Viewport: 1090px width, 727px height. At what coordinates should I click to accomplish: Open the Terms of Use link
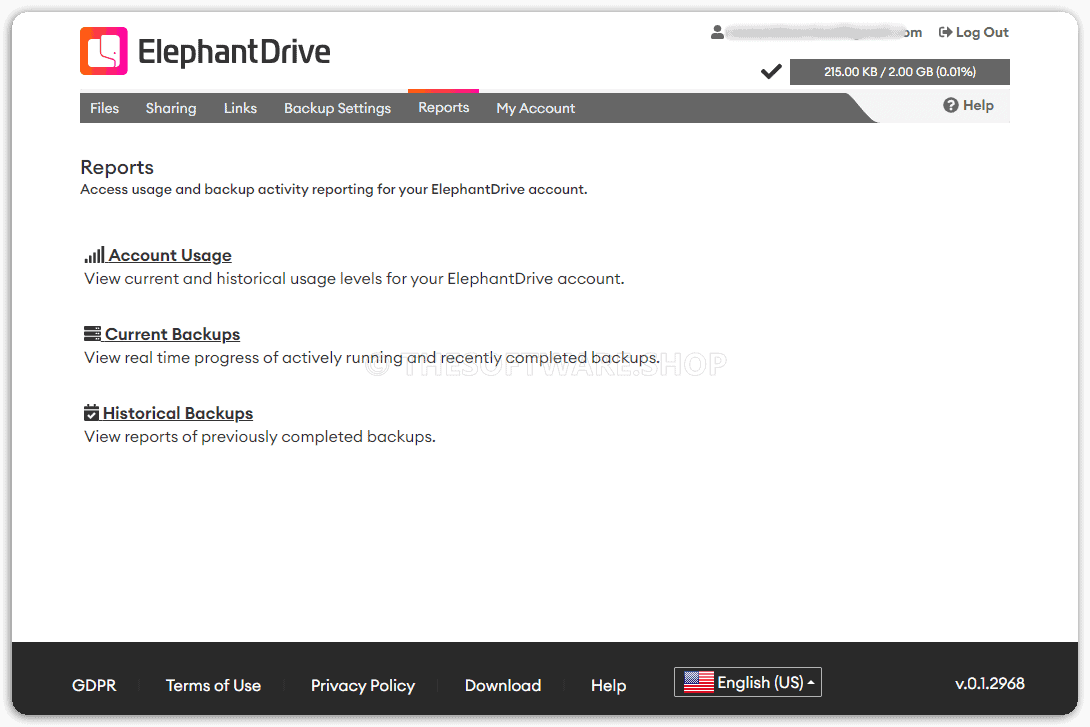coord(213,685)
